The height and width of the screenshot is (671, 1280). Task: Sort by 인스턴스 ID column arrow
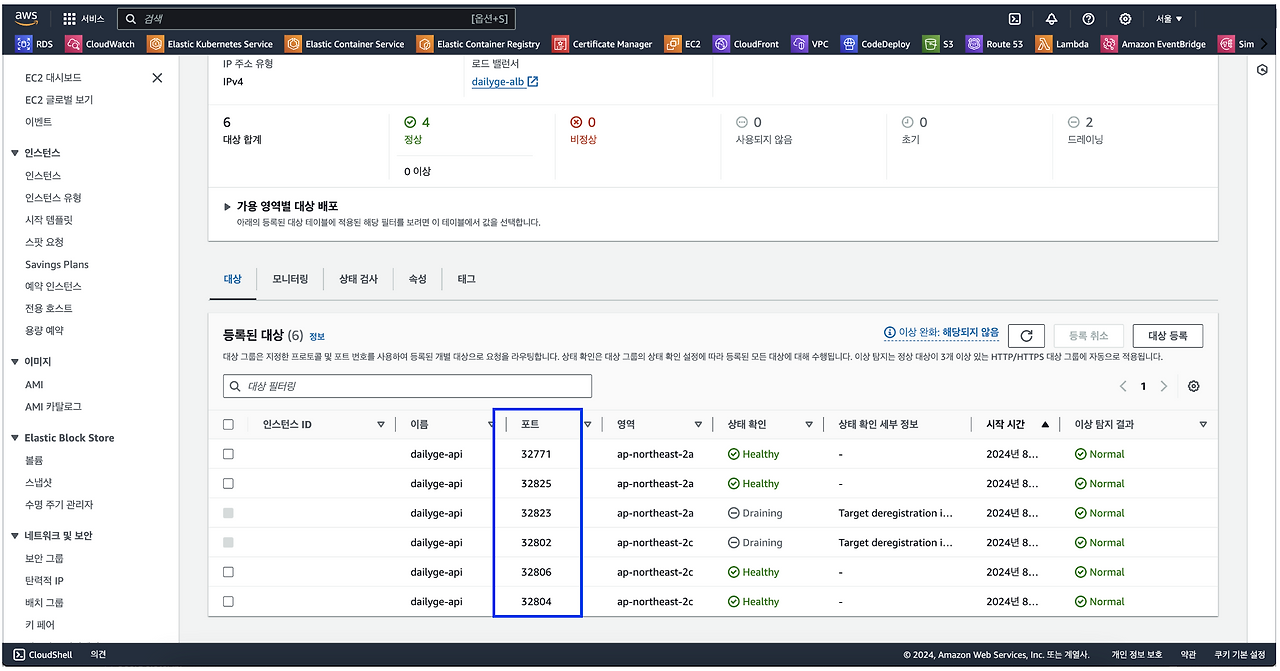tap(381, 425)
